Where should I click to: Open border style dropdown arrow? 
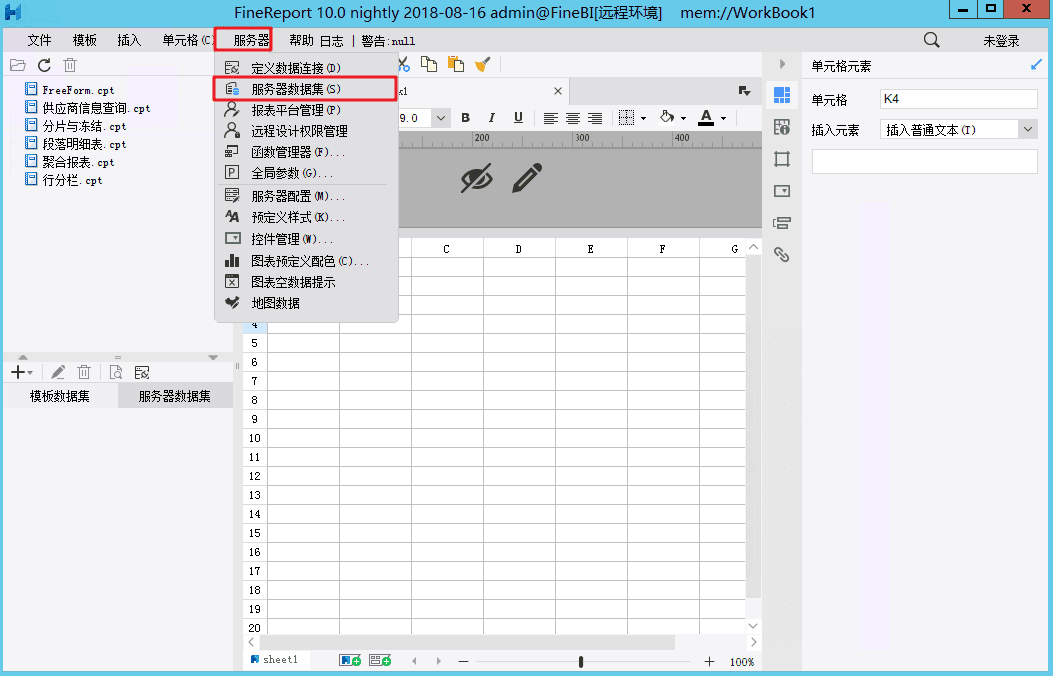click(x=643, y=119)
